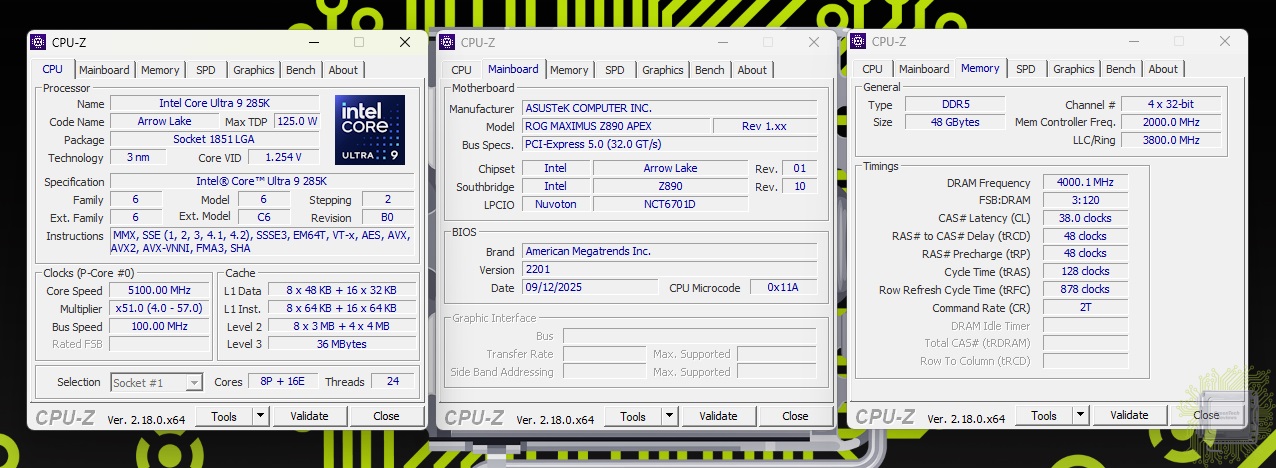Click the DRAM Frequency value field
1276x468 pixels.
click(x=1085, y=183)
